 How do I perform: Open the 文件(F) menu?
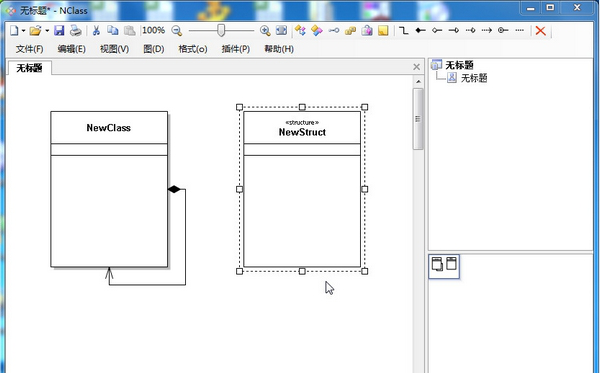point(29,49)
